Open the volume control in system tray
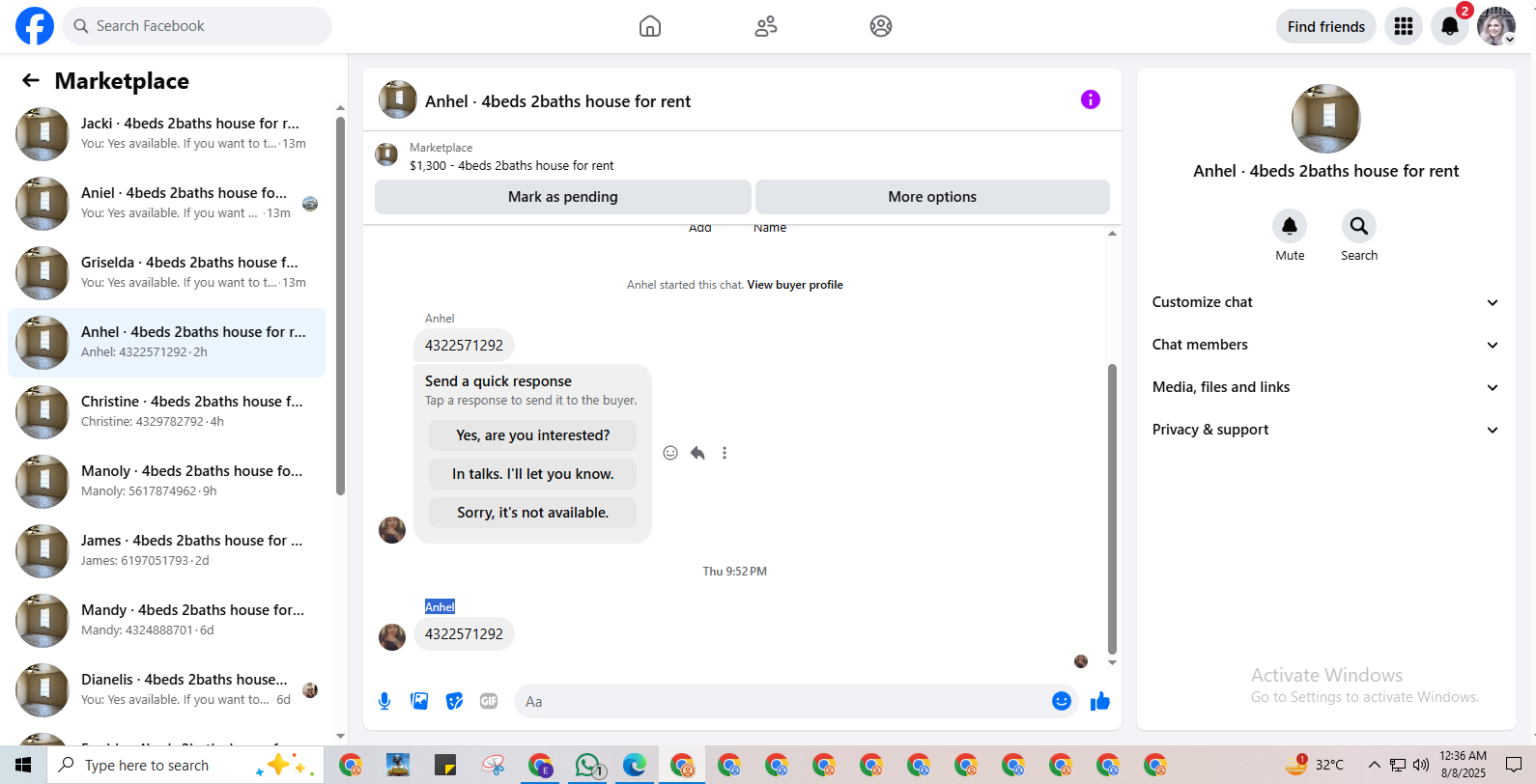Image resolution: width=1536 pixels, height=784 pixels. click(x=1421, y=765)
